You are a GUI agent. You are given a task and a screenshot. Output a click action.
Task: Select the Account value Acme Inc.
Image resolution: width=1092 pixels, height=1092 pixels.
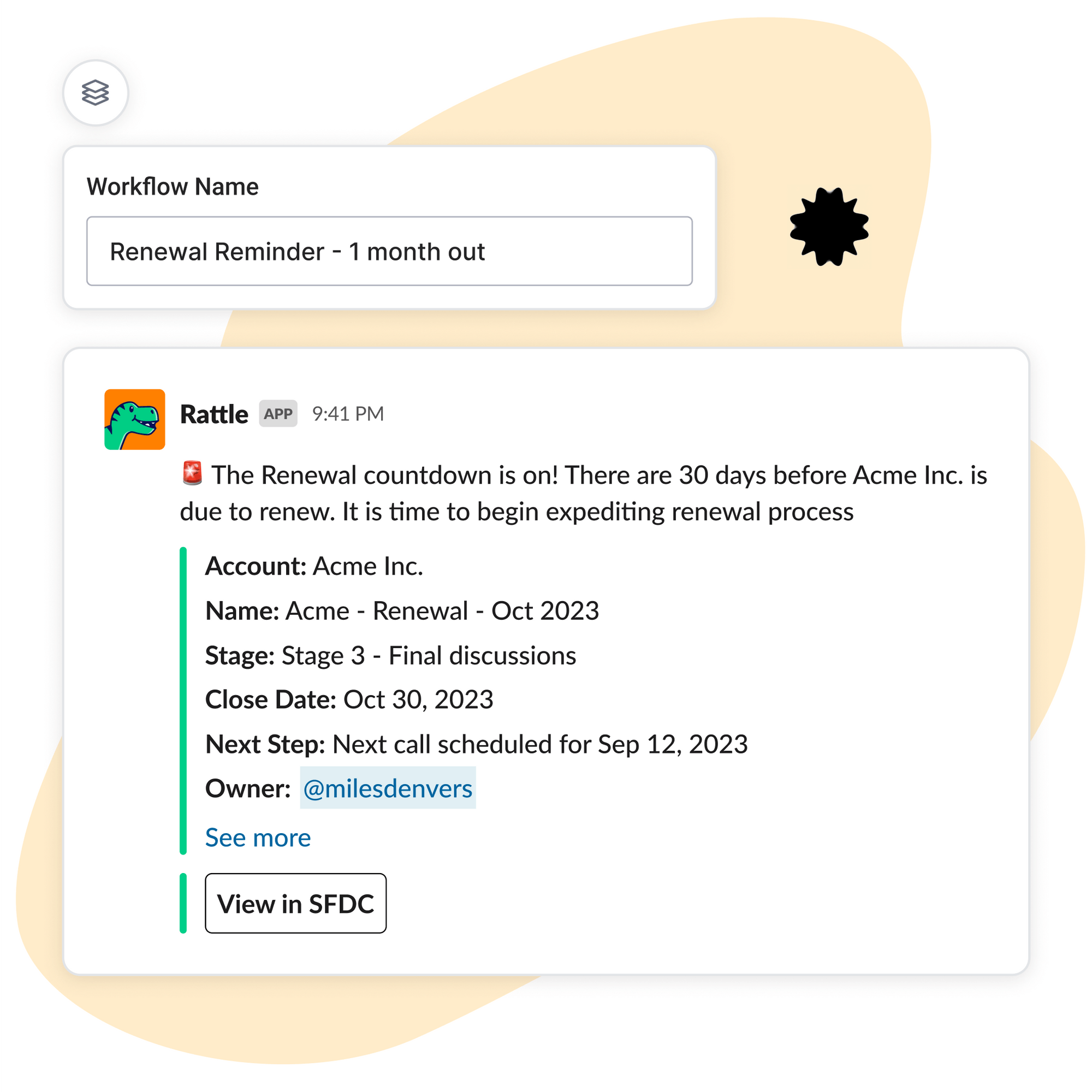point(367,565)
